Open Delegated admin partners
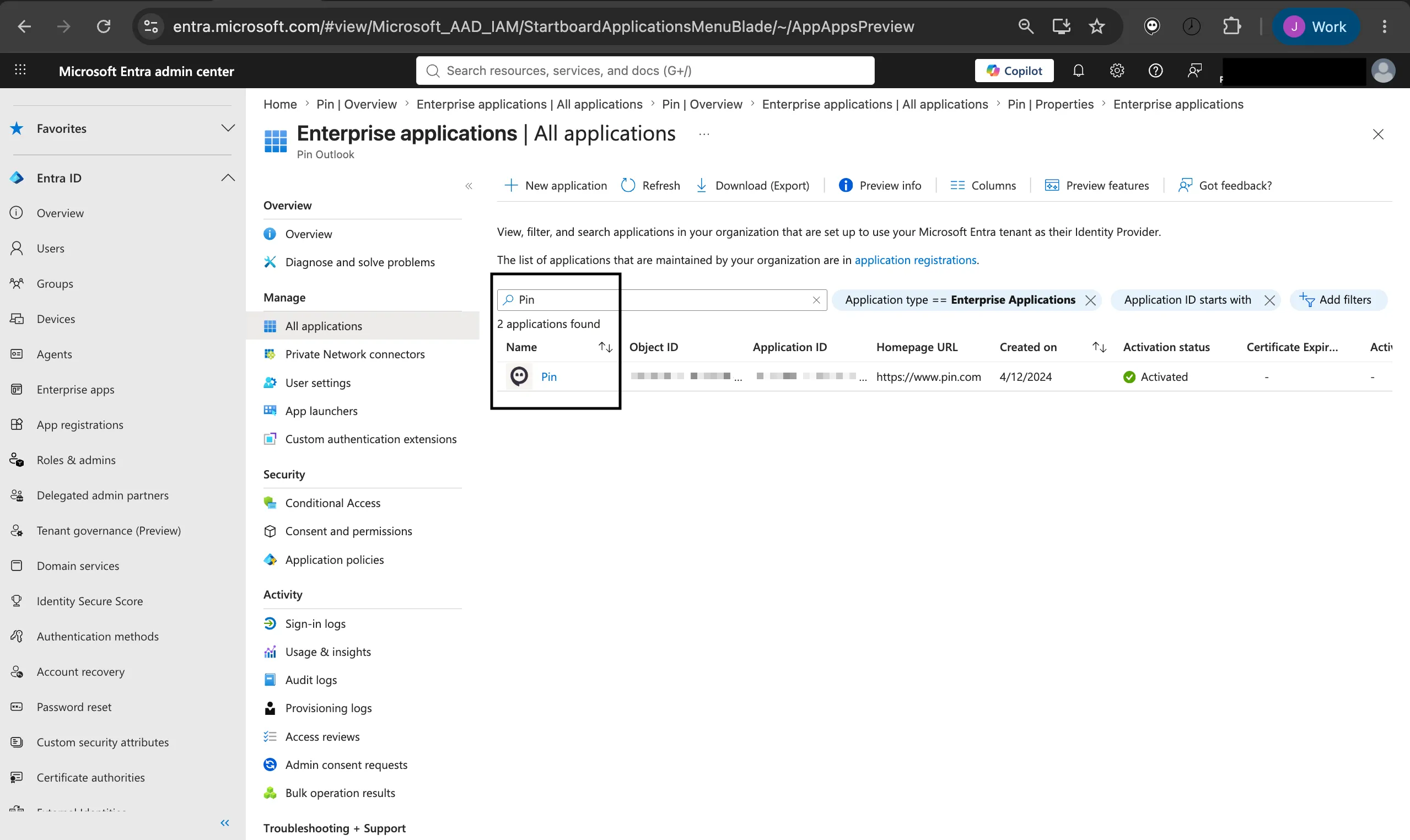Image resolution: width=1410 pixels, height=840 pixels. (103, 496)
